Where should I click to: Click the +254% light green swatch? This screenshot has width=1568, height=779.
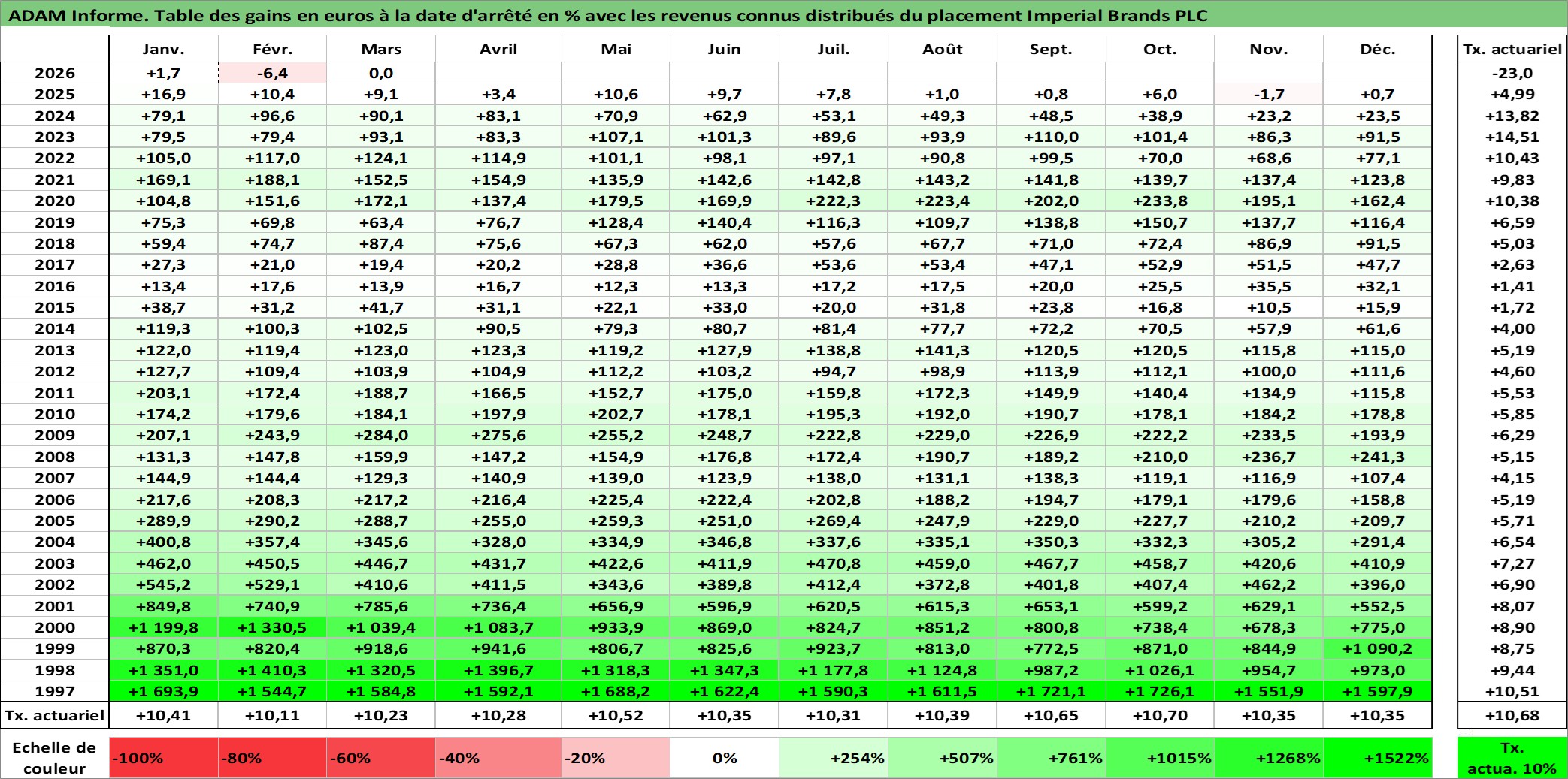[x=834, y=758]
